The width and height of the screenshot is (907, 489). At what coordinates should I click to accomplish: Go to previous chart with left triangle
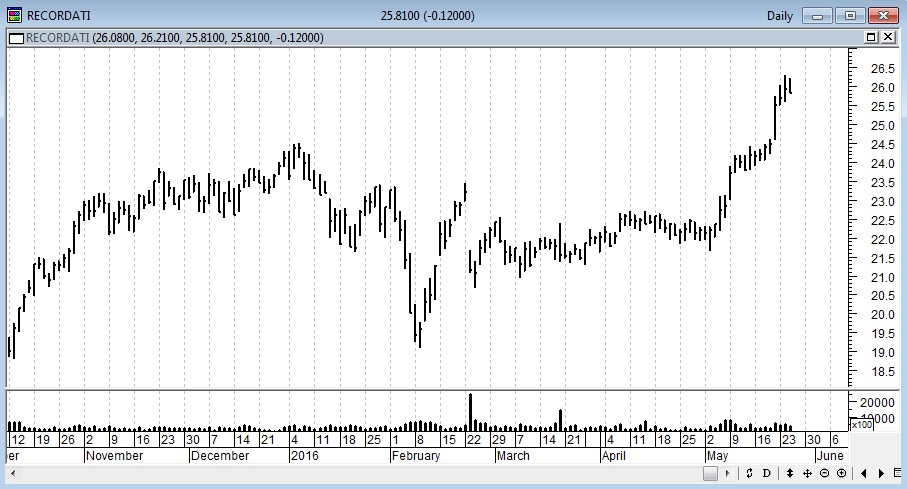pos(863,473)
